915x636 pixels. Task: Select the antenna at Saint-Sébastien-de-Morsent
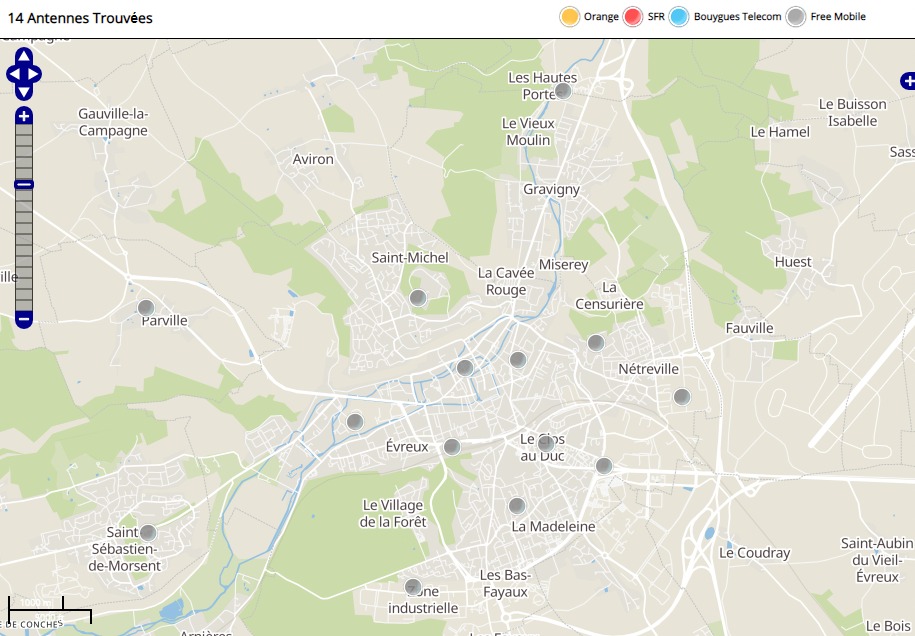(x=148, y=533)
